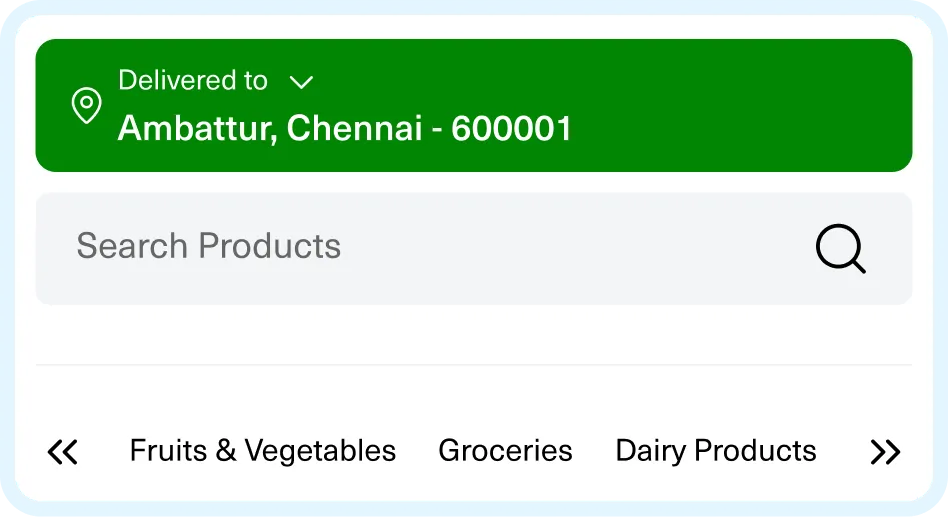Click the grey search bar background
948x517 pixels.
click(x=600, y=248)
